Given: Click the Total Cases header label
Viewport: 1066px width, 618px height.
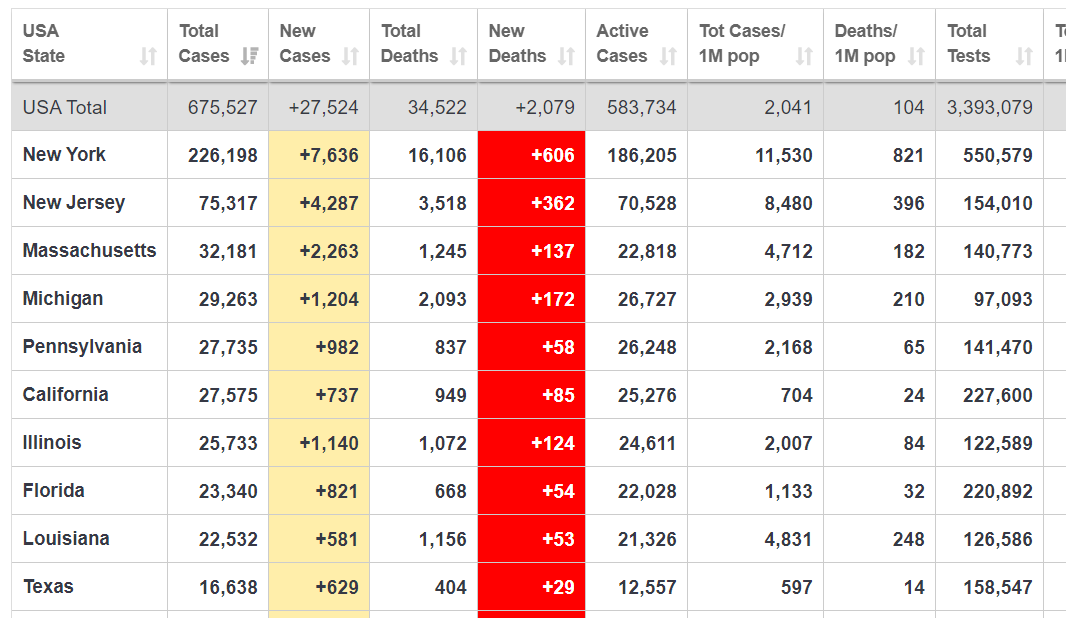Looking at the screenshot, I should [x=204, y=44].
